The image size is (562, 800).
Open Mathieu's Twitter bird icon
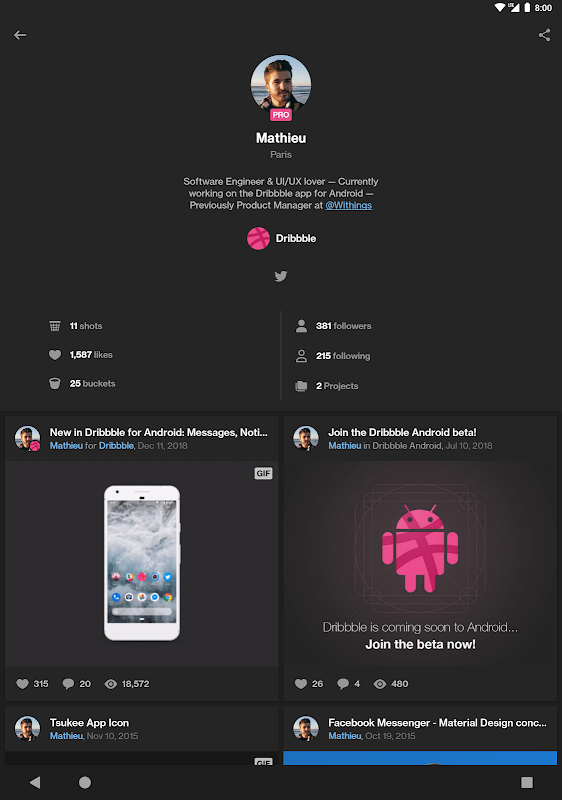tap(280, 276)
